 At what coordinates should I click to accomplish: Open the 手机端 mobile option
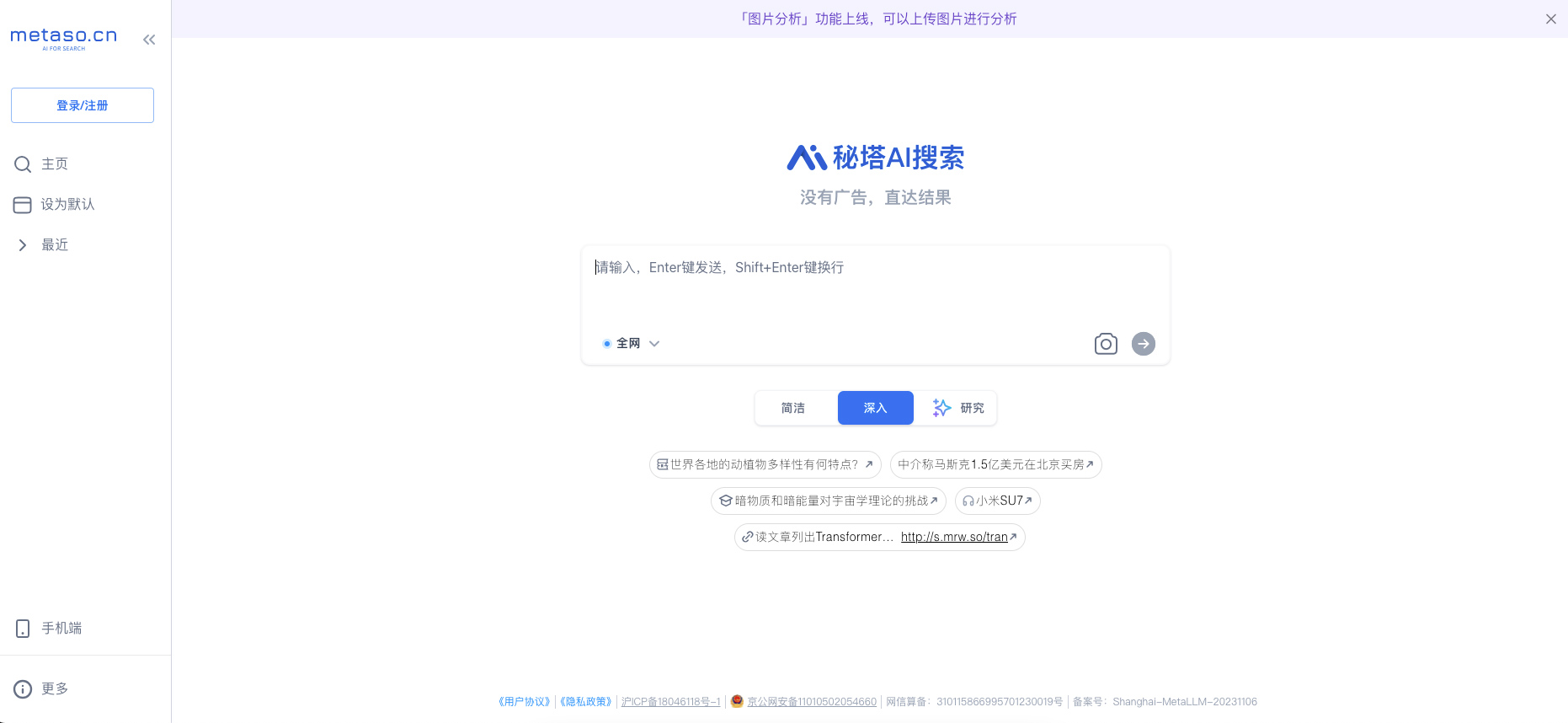point(61,629)
